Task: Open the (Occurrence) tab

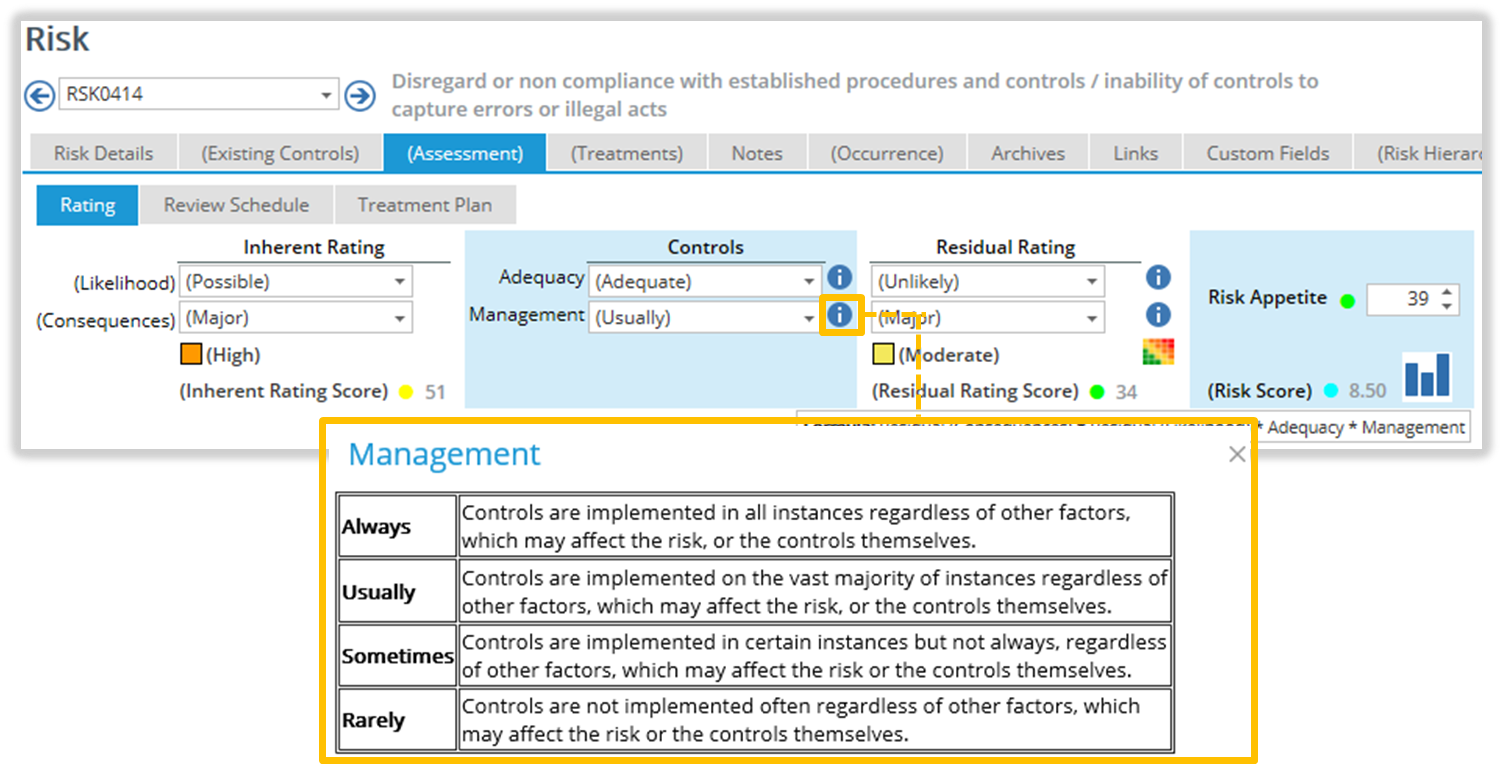Action: point(887,153)
